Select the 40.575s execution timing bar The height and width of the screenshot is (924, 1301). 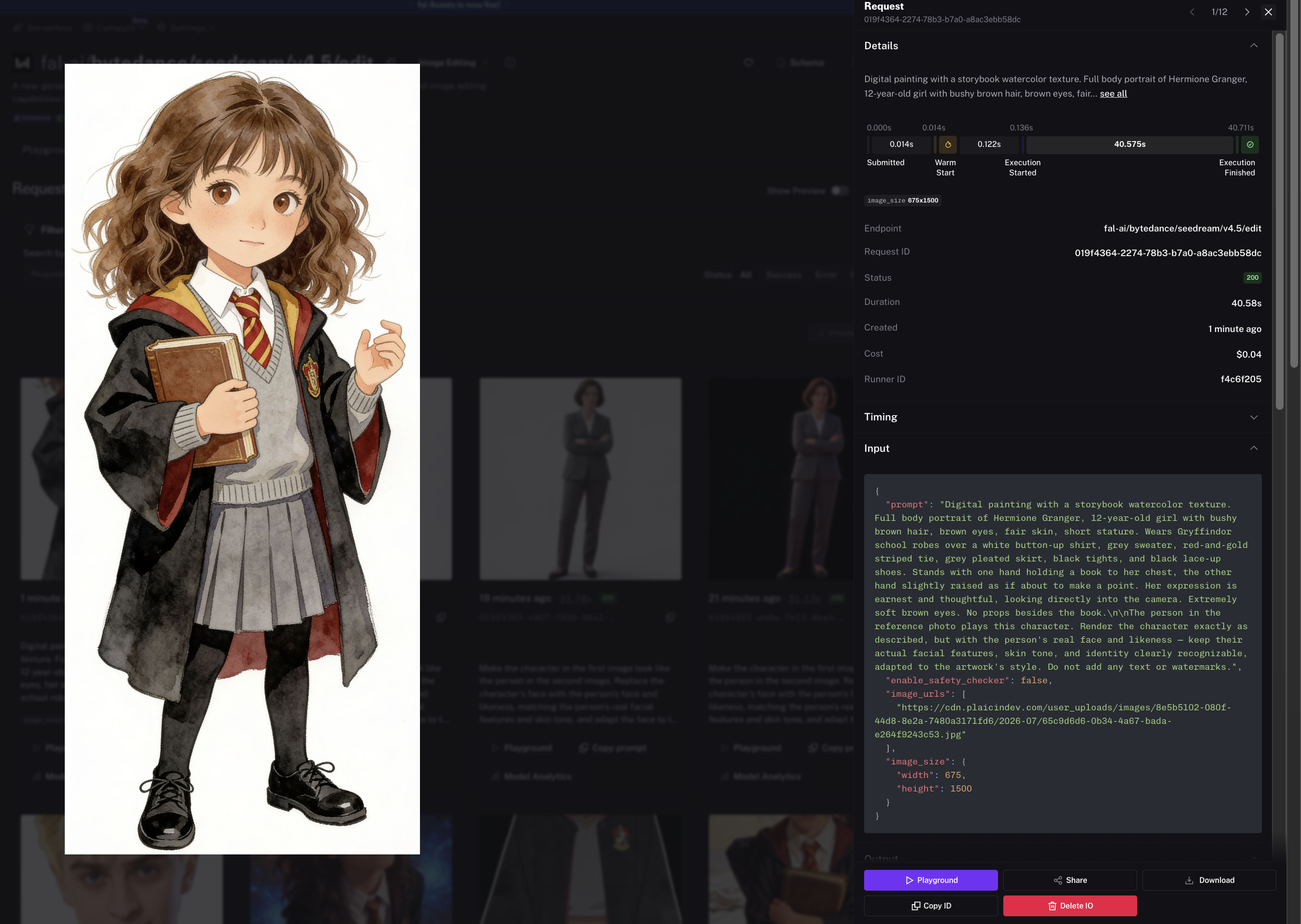[x=1130, y=144]
